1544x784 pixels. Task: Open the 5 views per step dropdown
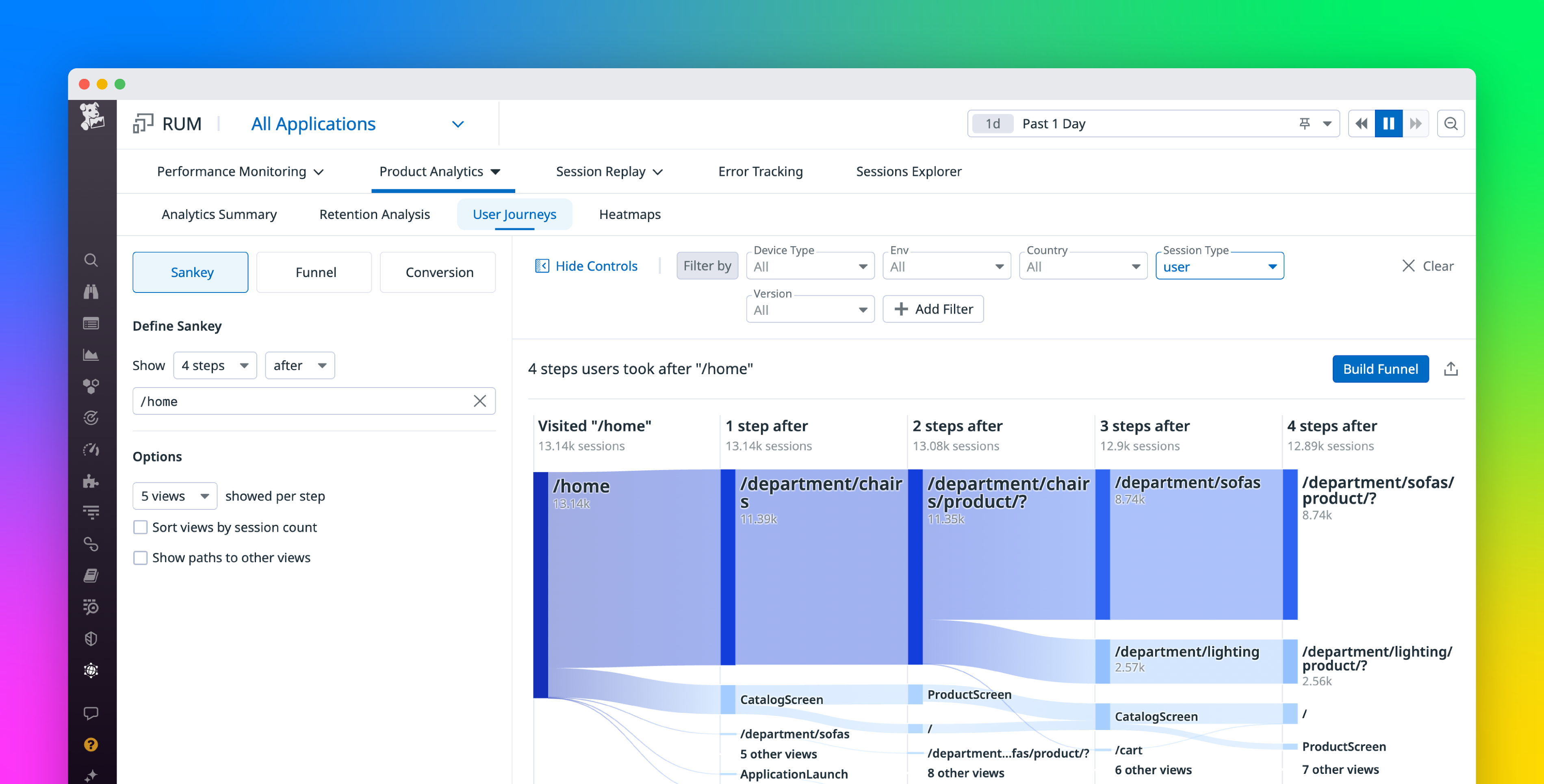(174, 496)
